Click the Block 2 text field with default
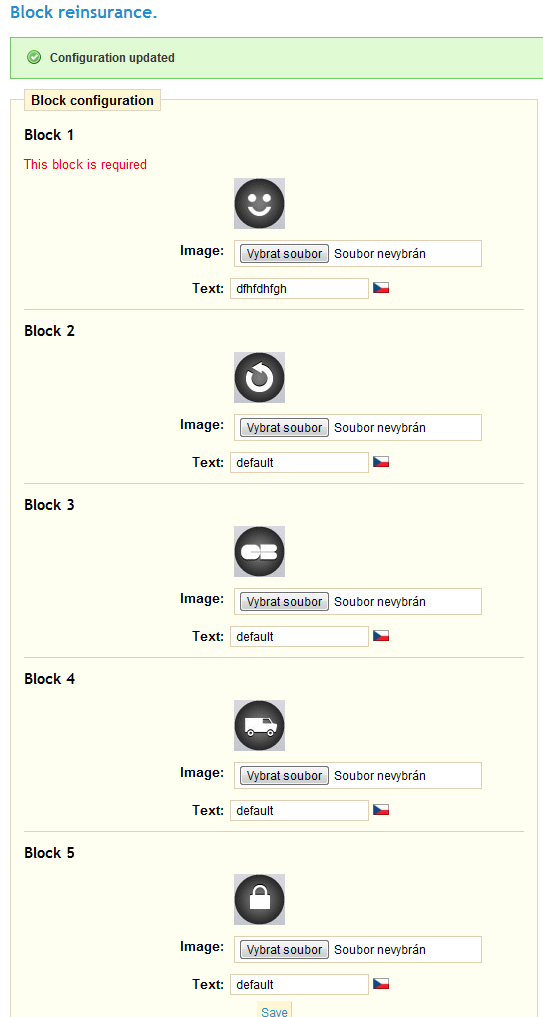 coord(299,462)
